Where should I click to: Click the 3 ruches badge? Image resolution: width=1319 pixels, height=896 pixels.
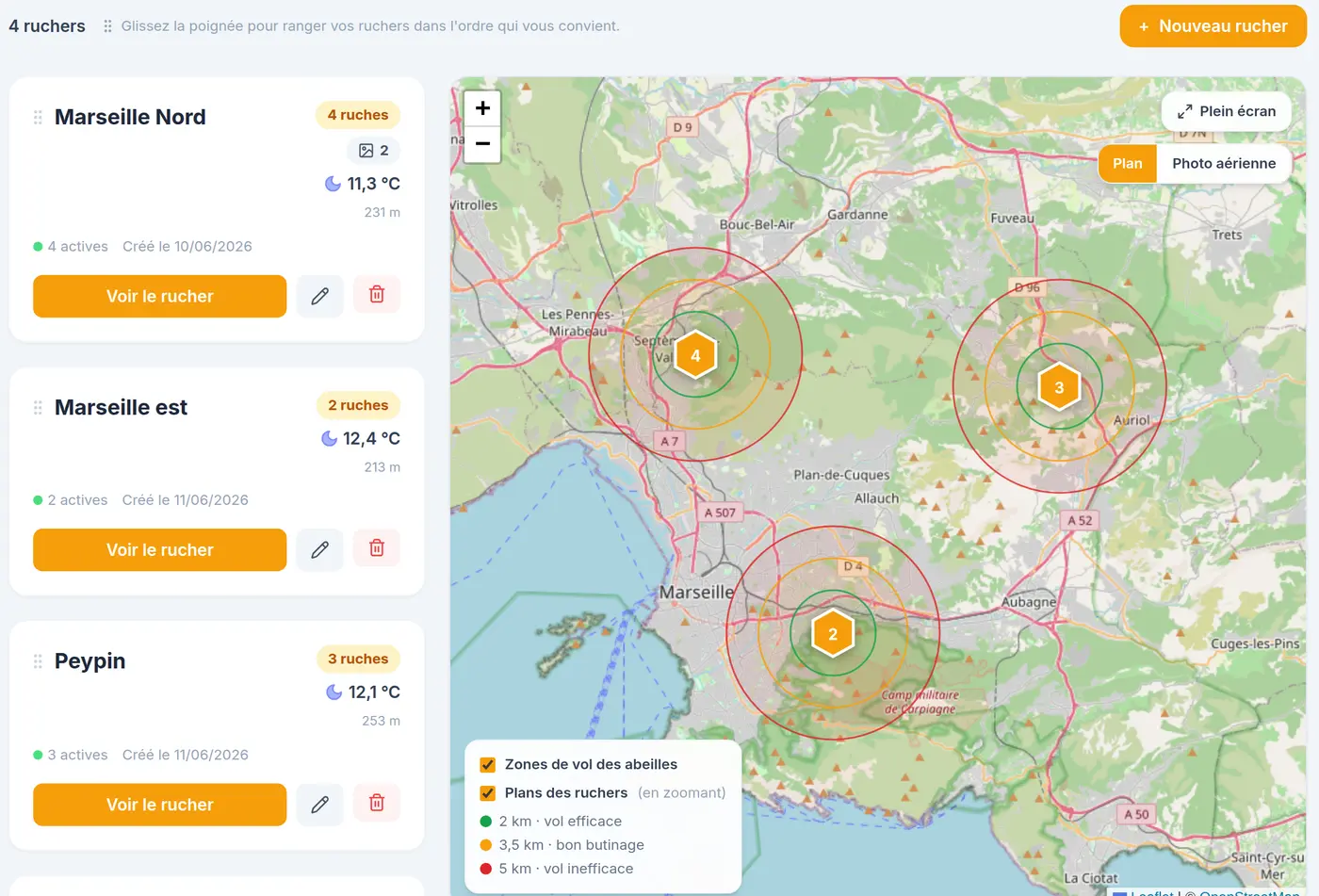tap(358, 659)
